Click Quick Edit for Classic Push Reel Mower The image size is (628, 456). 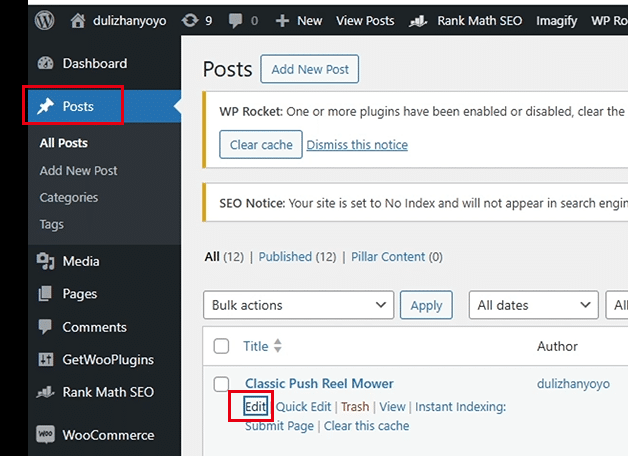pyautogui.click(x=303, y=407)
